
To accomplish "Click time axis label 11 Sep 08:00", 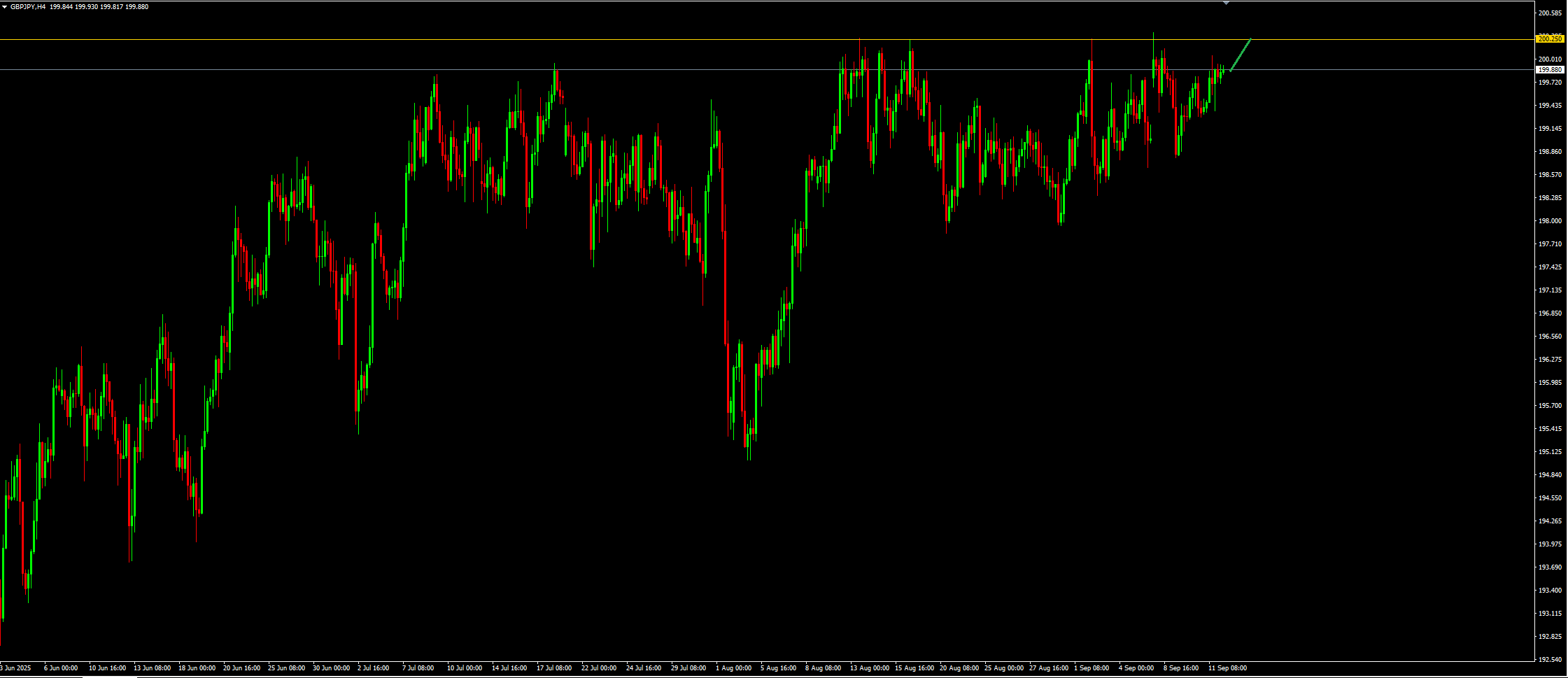I will coord(1227,668).
